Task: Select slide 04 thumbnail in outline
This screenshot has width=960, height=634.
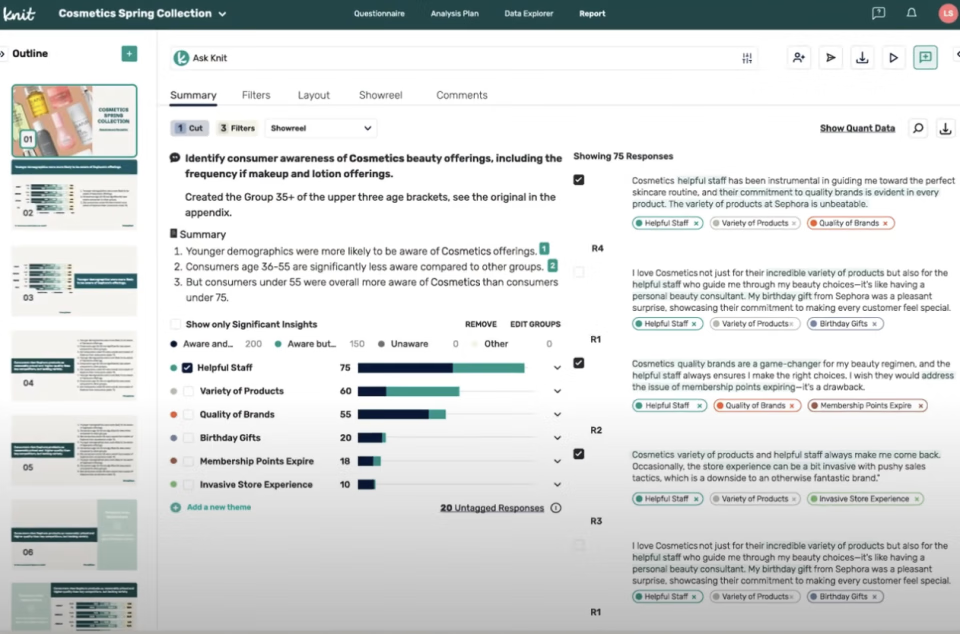Action: (x=74, y=366)
